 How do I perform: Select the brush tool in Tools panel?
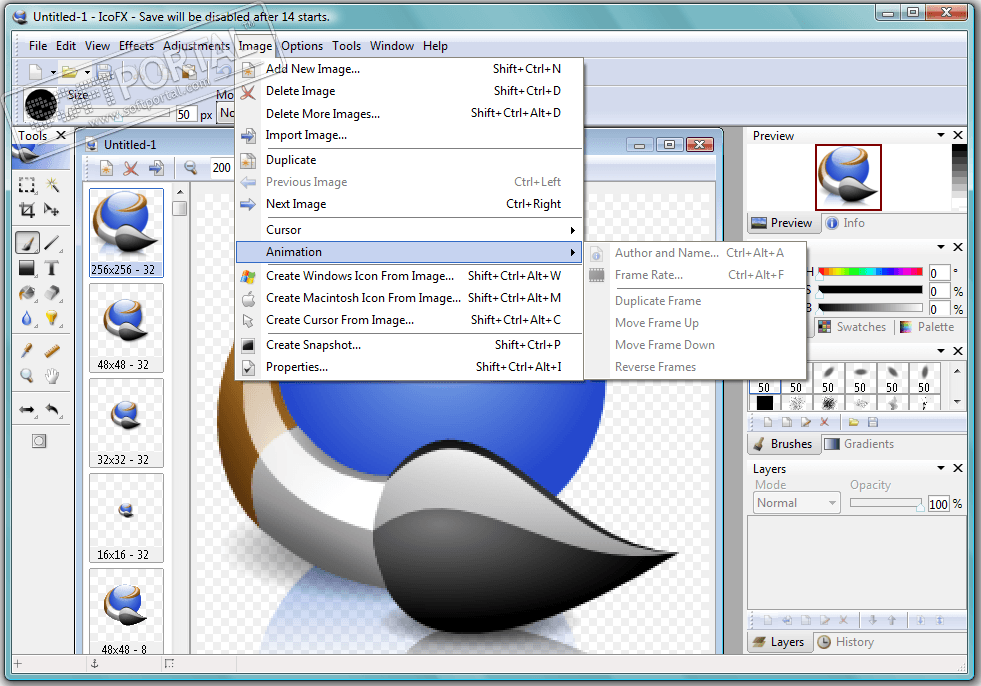tap(27, 243)
